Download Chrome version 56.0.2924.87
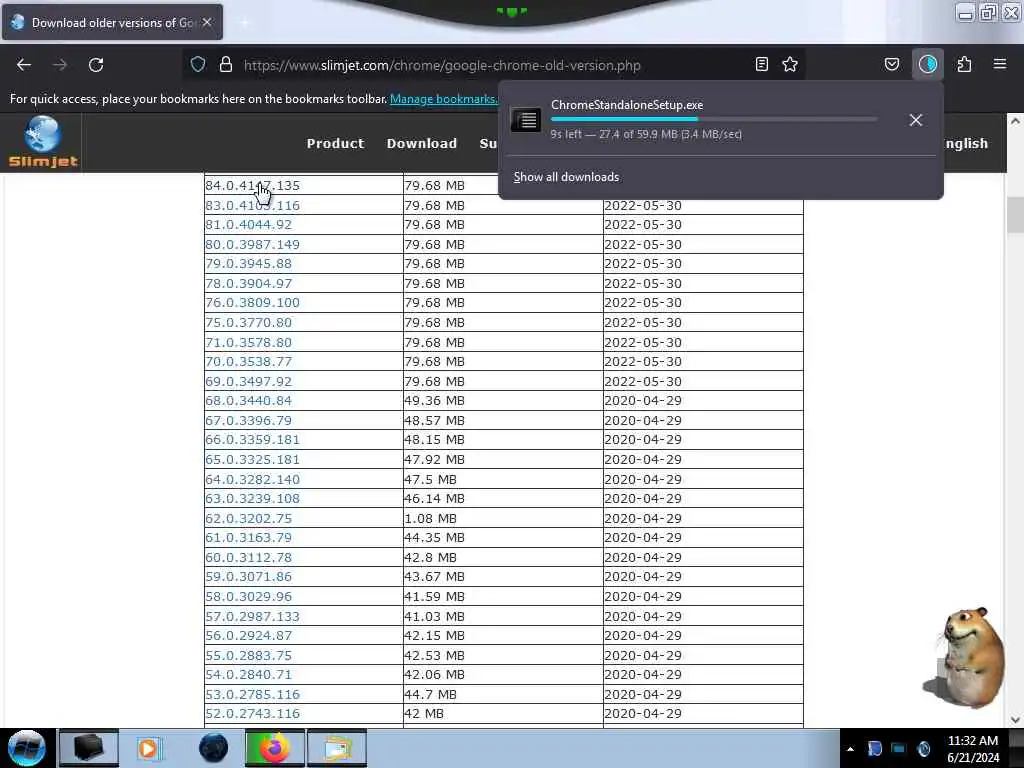 (x=248, y=635)
